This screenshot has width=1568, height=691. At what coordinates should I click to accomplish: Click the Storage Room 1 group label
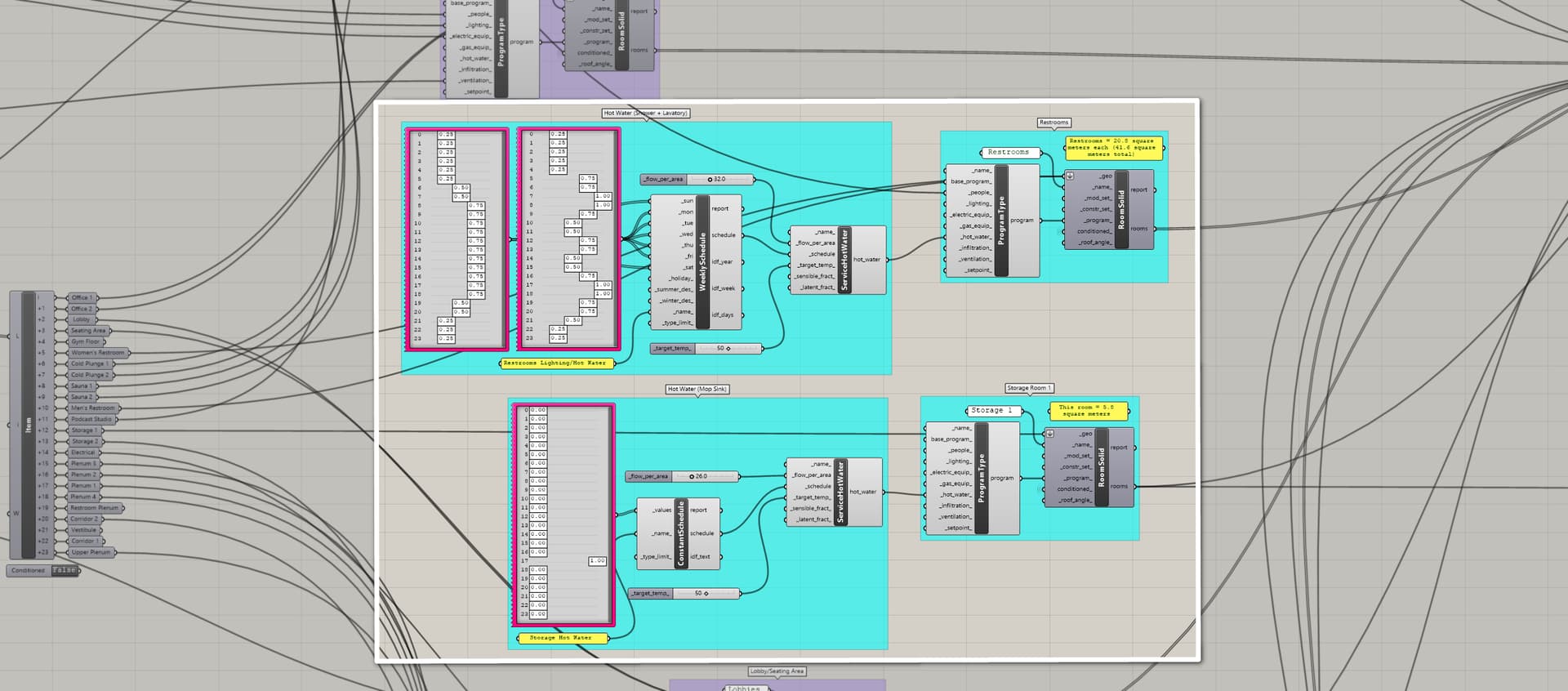[x=1028, y=388]
